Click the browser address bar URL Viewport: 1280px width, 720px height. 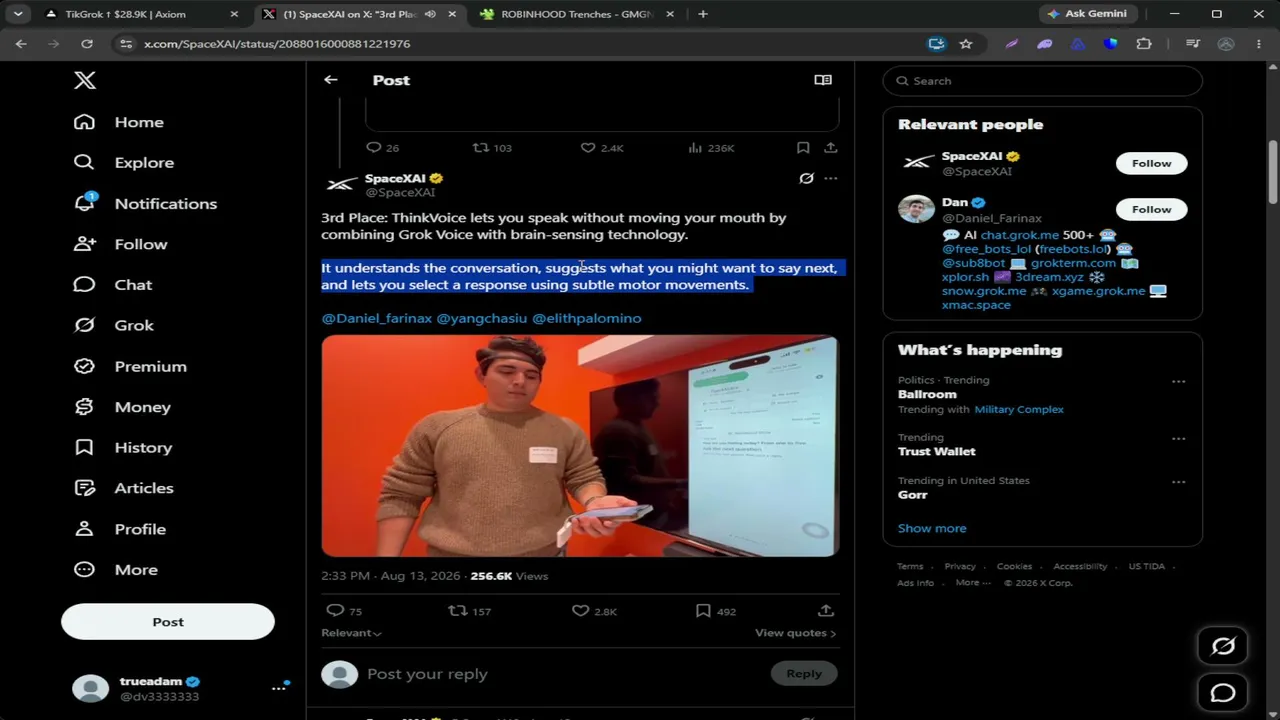(x=277, y=44)
